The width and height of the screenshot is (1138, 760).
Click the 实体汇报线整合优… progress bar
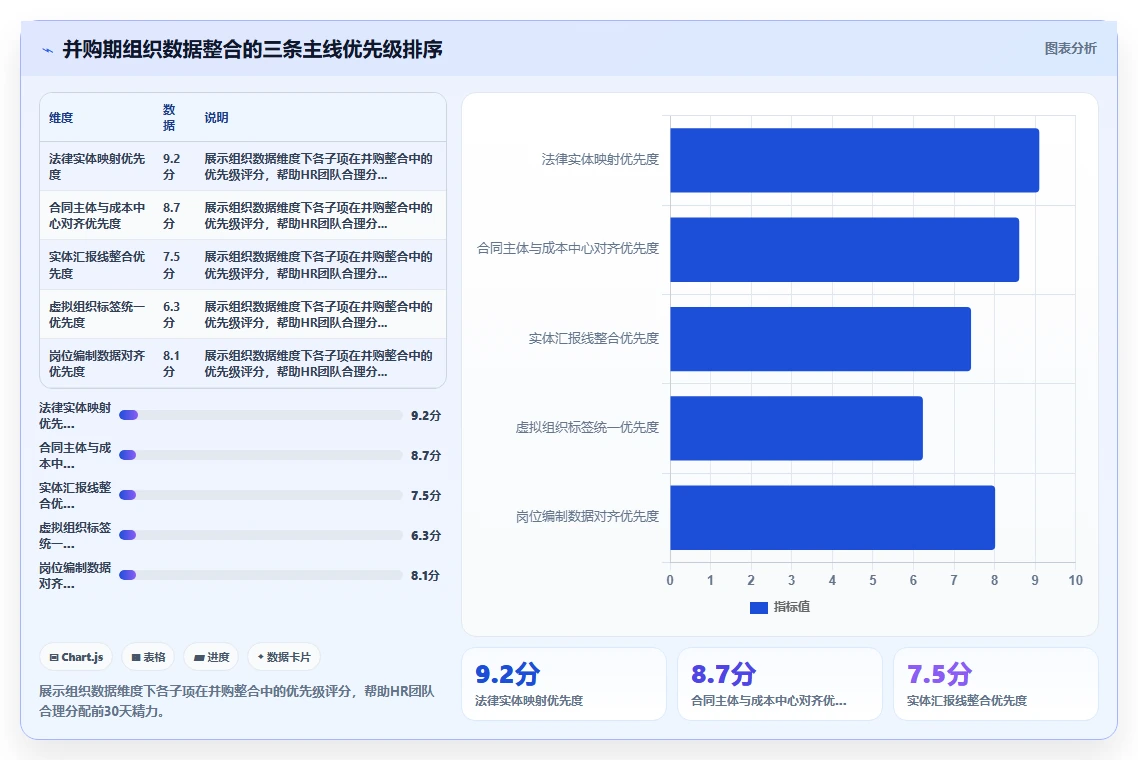point(261,495)
